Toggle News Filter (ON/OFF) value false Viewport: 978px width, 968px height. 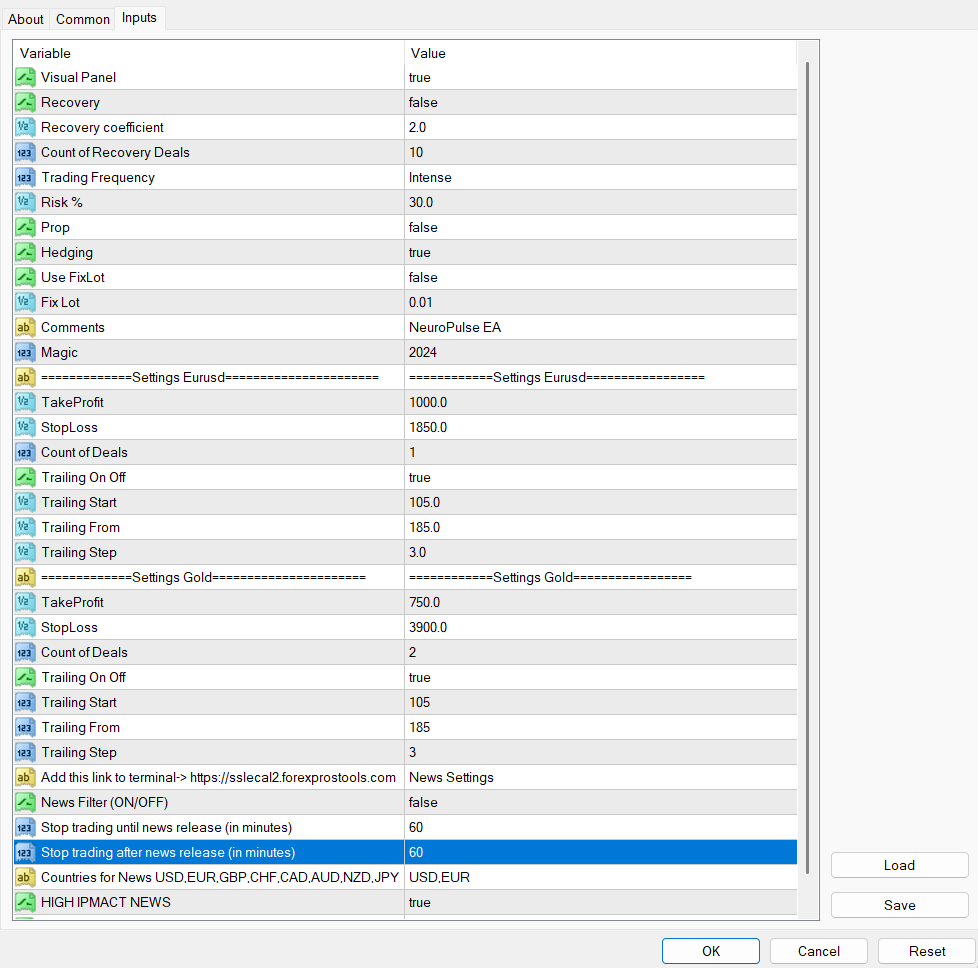tap(601, 802)
